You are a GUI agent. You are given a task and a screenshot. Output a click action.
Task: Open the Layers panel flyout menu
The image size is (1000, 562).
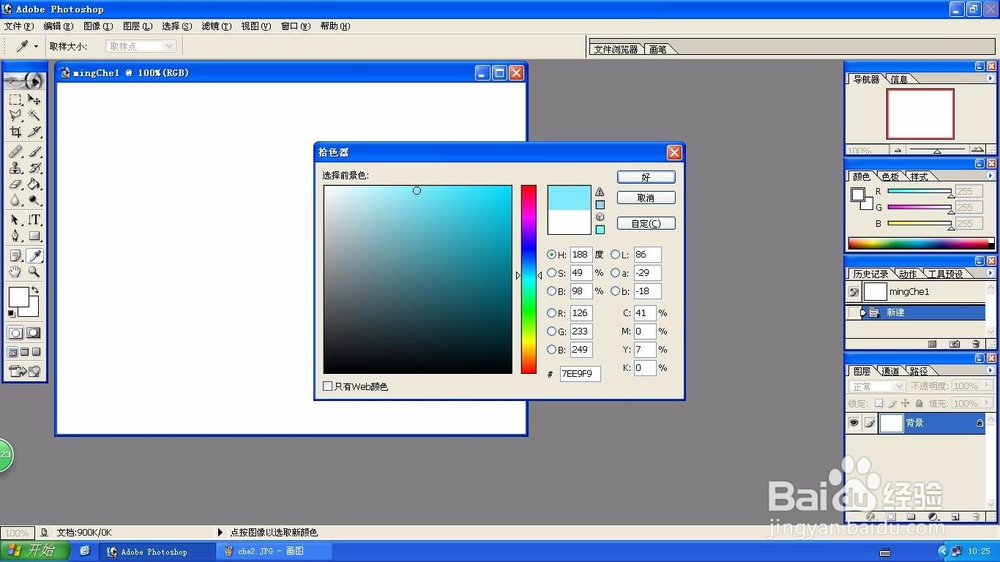(x=990, y=370)
